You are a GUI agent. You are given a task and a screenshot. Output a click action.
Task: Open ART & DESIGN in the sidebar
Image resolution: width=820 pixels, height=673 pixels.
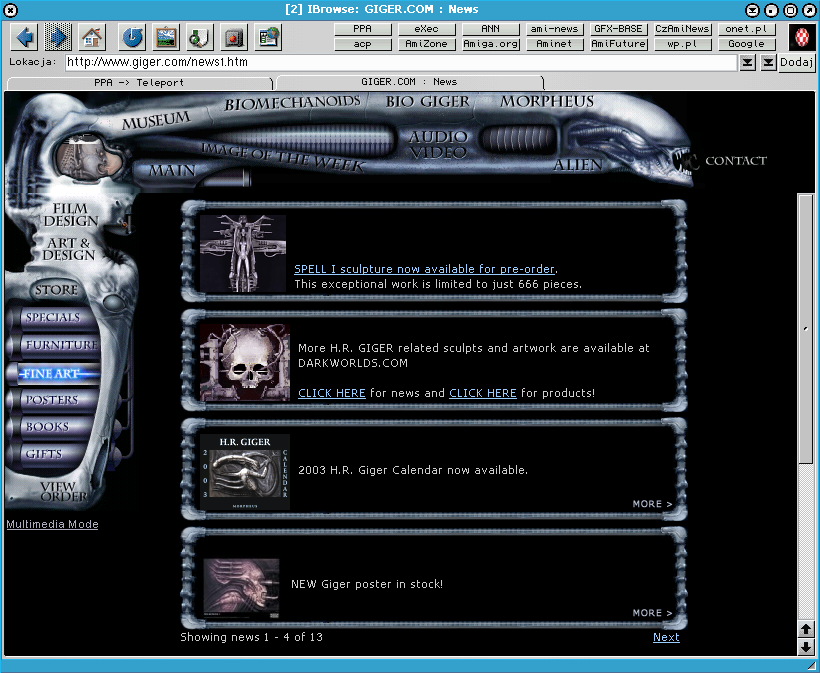click(69, 249)
